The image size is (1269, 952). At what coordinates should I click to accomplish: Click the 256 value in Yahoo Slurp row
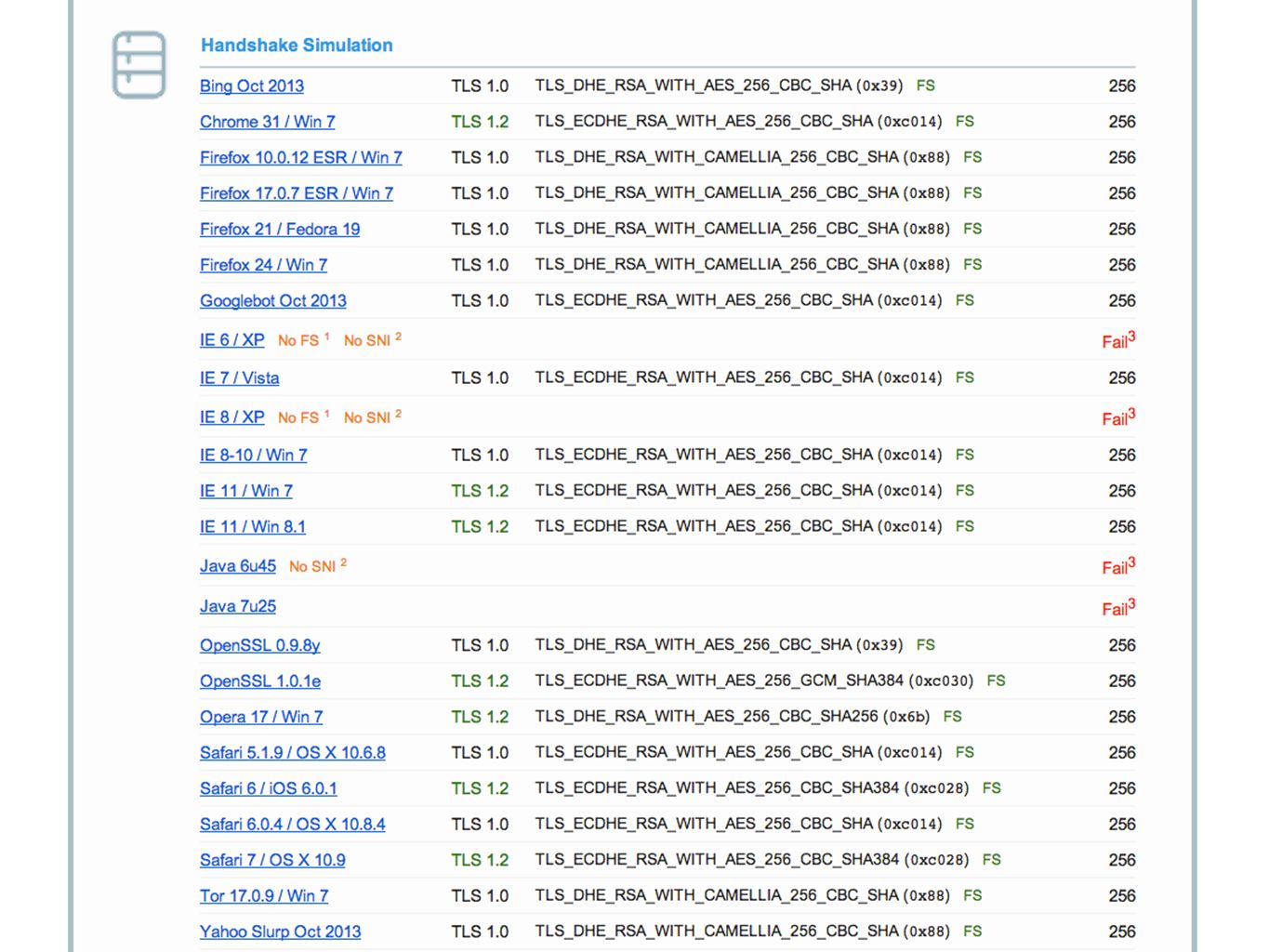[x=1122, y=932]
